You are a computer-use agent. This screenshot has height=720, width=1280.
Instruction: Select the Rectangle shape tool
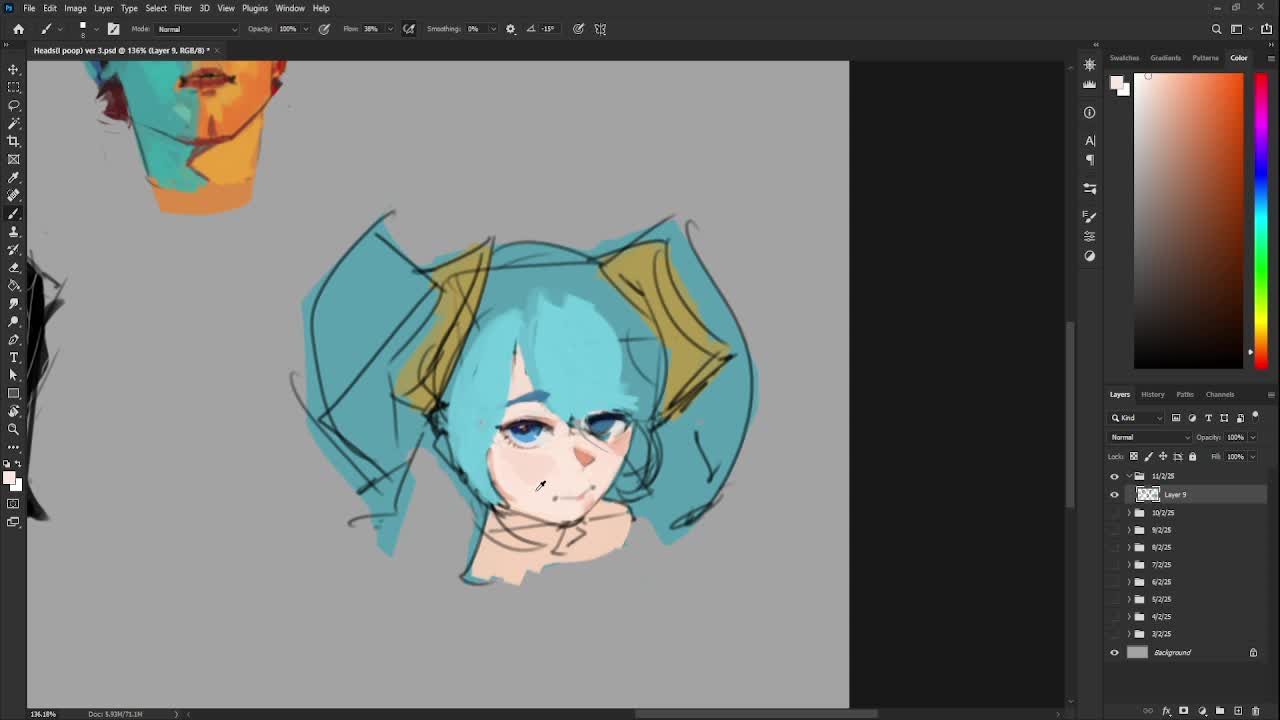pyautogui.click(x=14, y=393)
